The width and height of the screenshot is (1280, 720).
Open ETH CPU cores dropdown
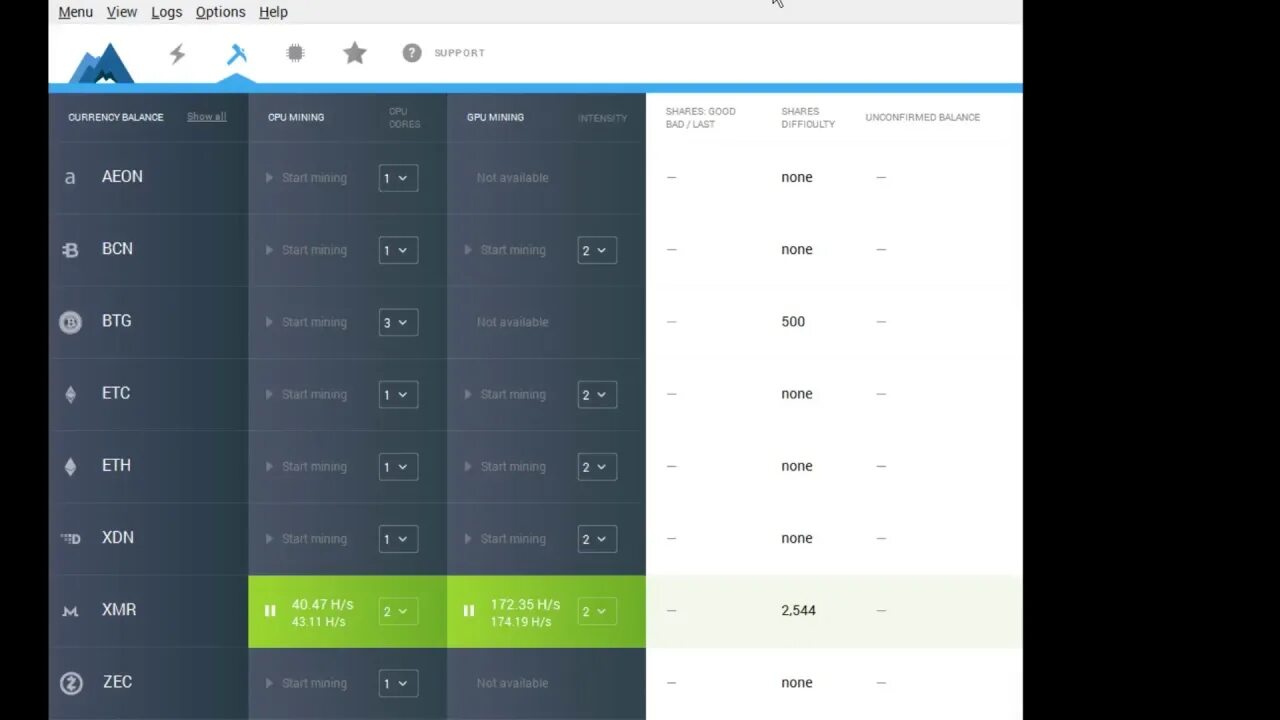tap(398, 466)
